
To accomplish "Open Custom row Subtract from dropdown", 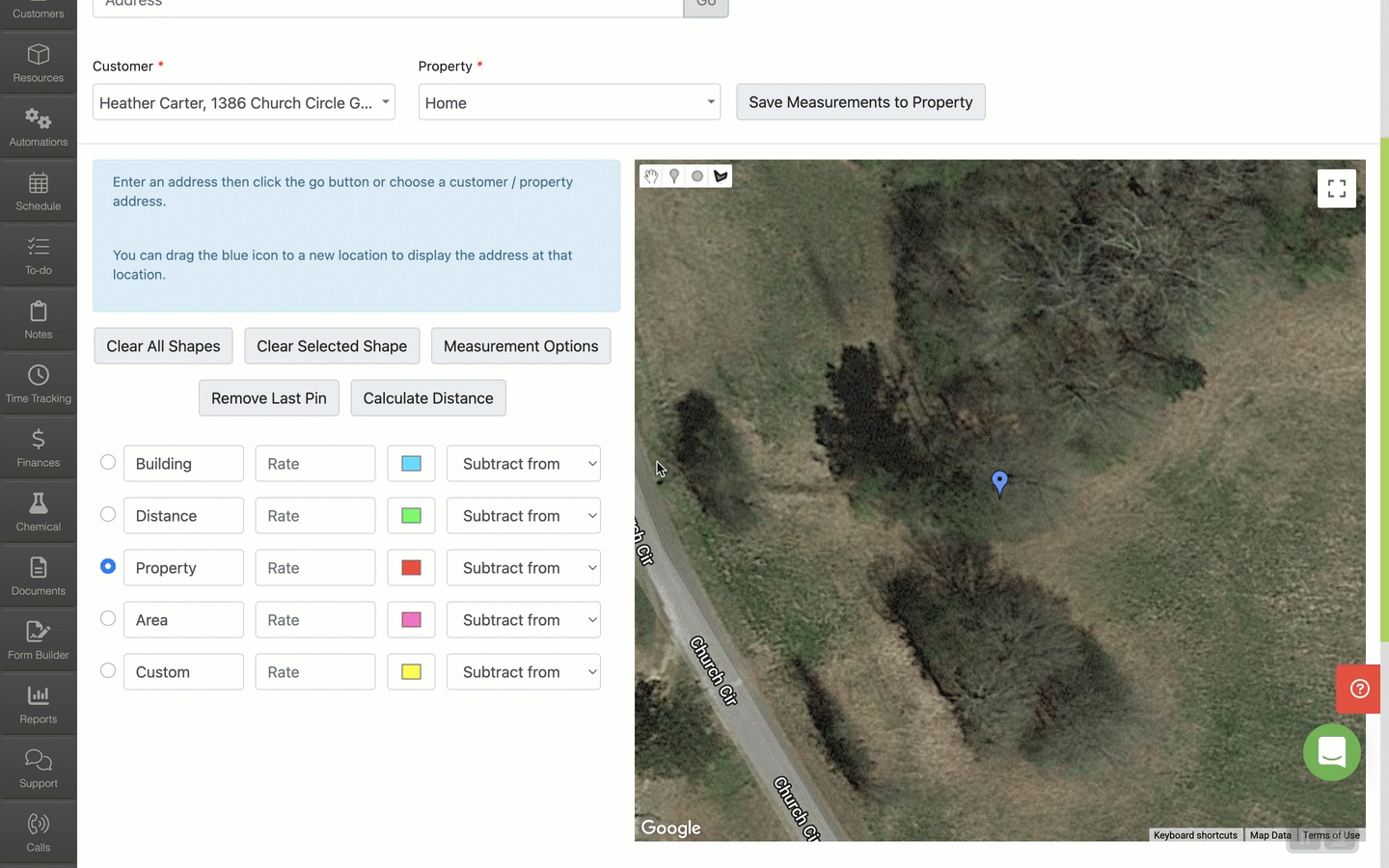I will (x=524, y=672).
